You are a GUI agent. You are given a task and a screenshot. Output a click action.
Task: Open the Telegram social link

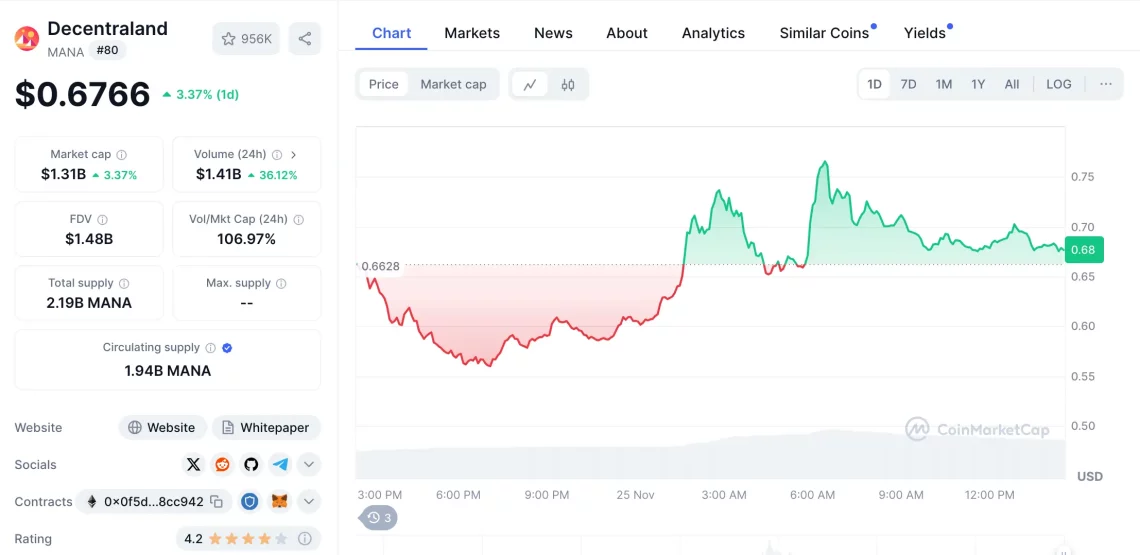[x=280, y=464]
